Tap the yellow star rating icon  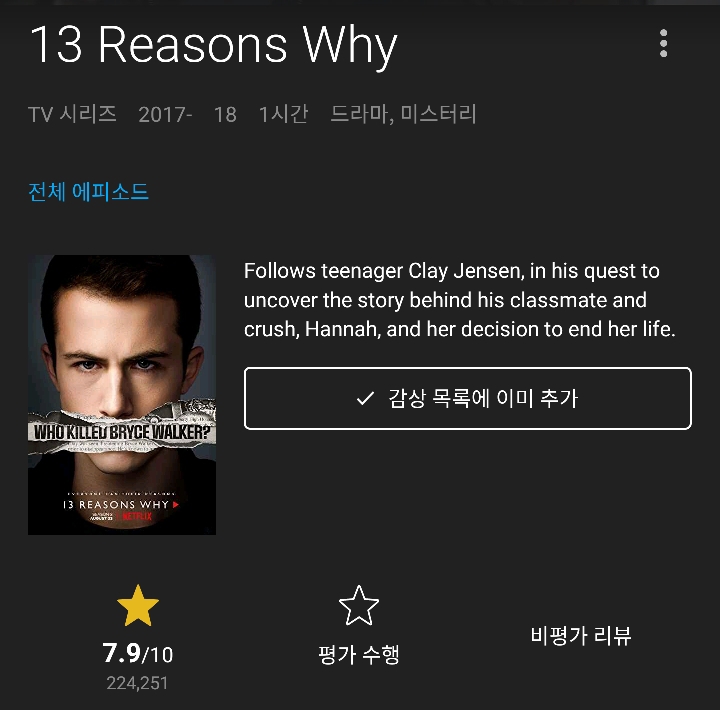[138, 605]
